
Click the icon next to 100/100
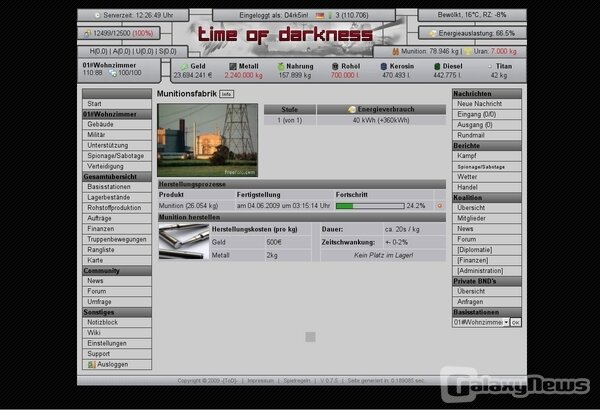113,73
